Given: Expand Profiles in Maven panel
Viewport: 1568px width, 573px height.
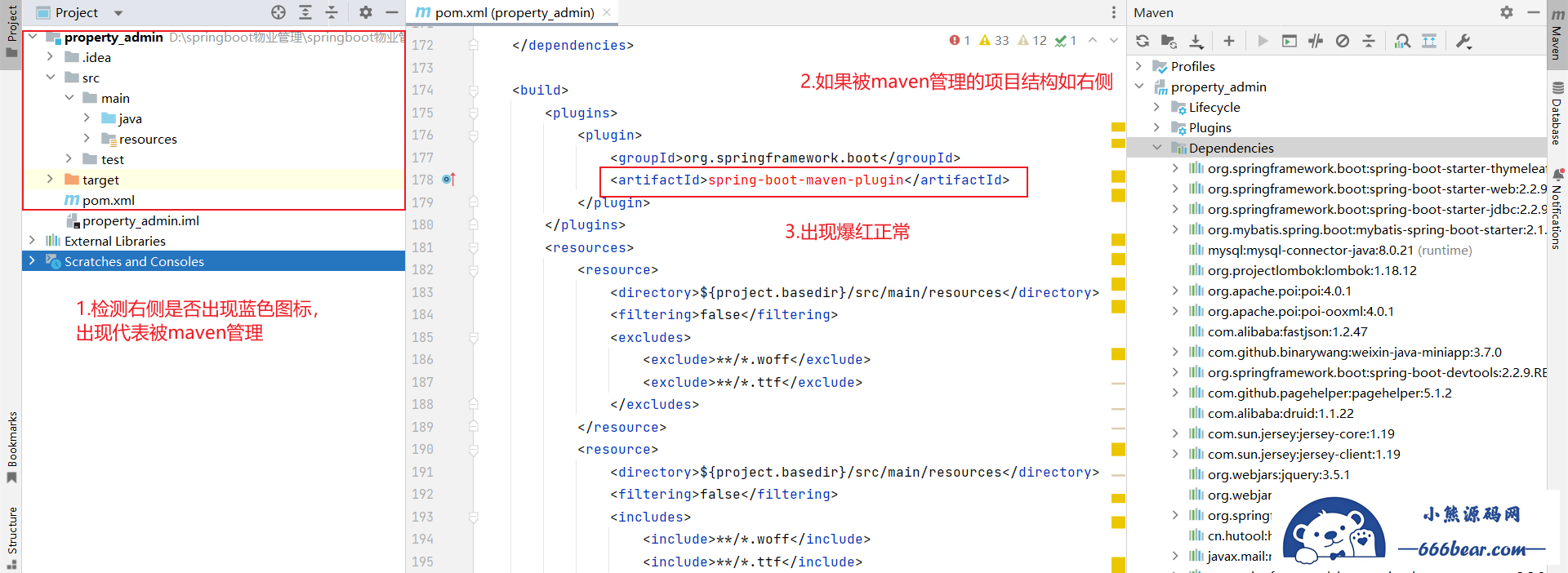Looking at the screenshot, I should [1139, 66].
